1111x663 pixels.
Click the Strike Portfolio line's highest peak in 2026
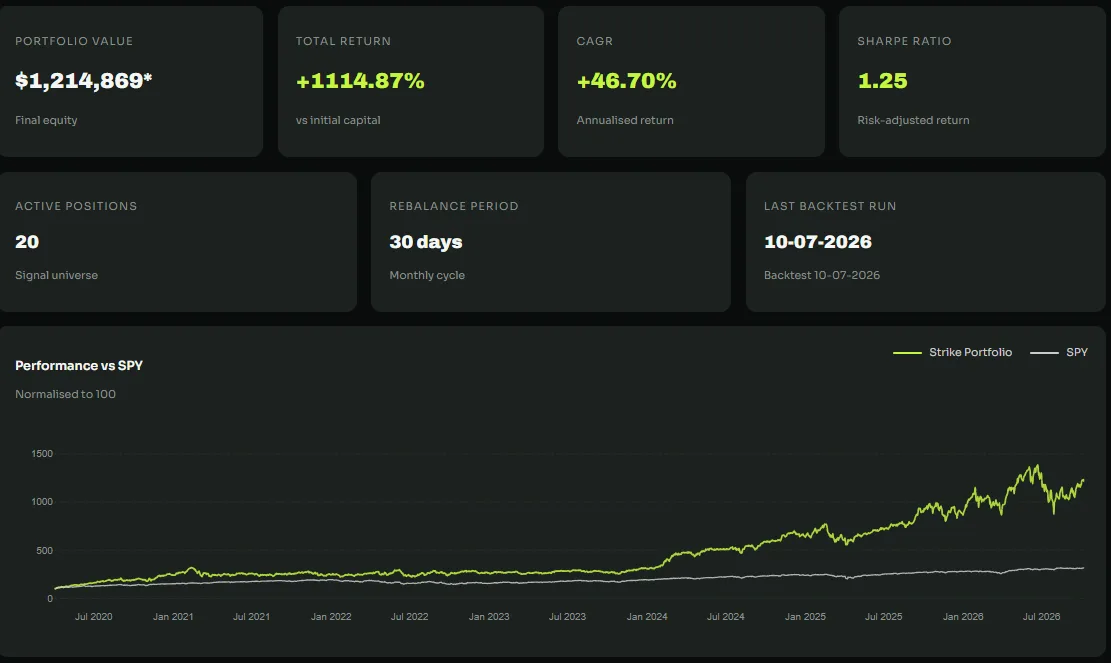click(x=1038, y=466)
